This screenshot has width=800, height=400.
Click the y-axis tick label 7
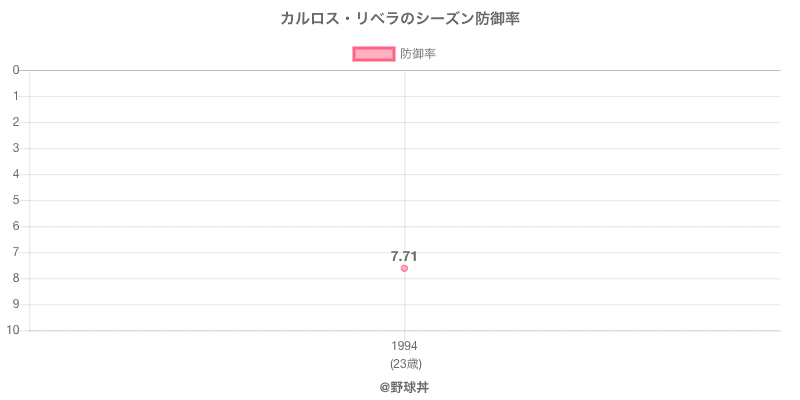click(x=16, y=253)
